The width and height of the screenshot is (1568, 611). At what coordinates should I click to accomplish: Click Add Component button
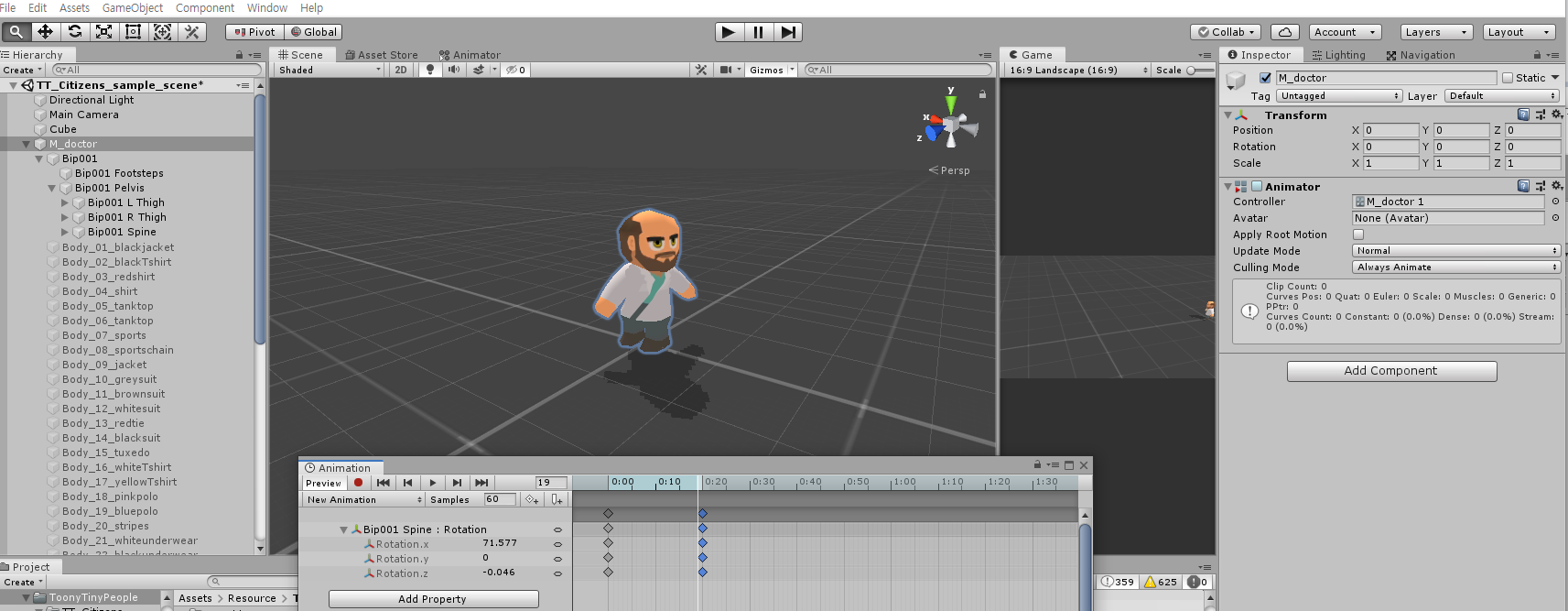[x=1391, y=371]
